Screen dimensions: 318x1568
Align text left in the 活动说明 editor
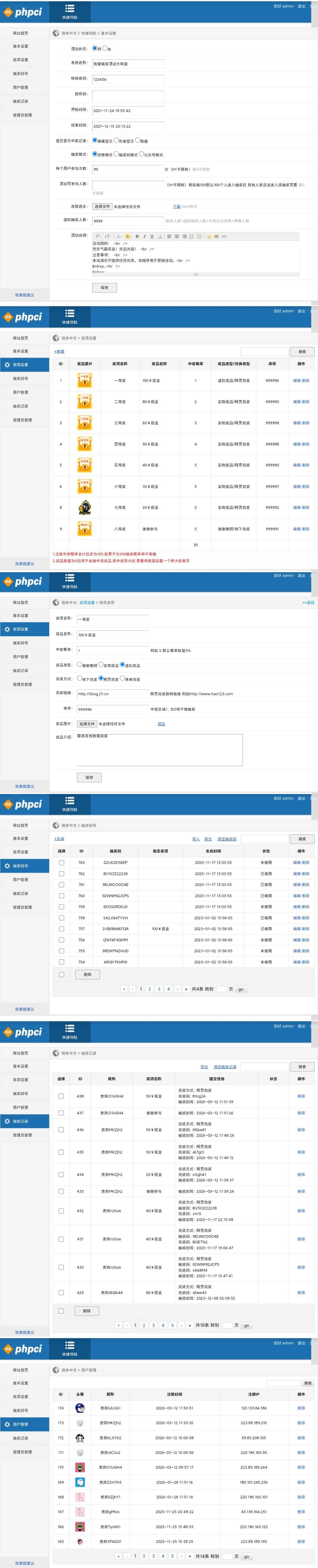click(169, 236)
